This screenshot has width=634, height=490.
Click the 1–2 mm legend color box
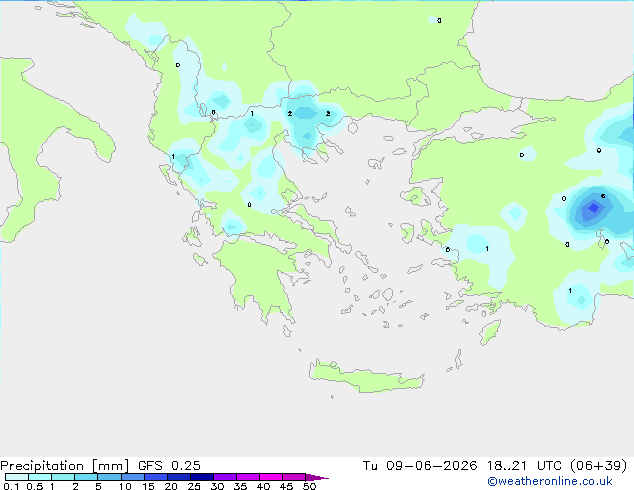[63, 477]
